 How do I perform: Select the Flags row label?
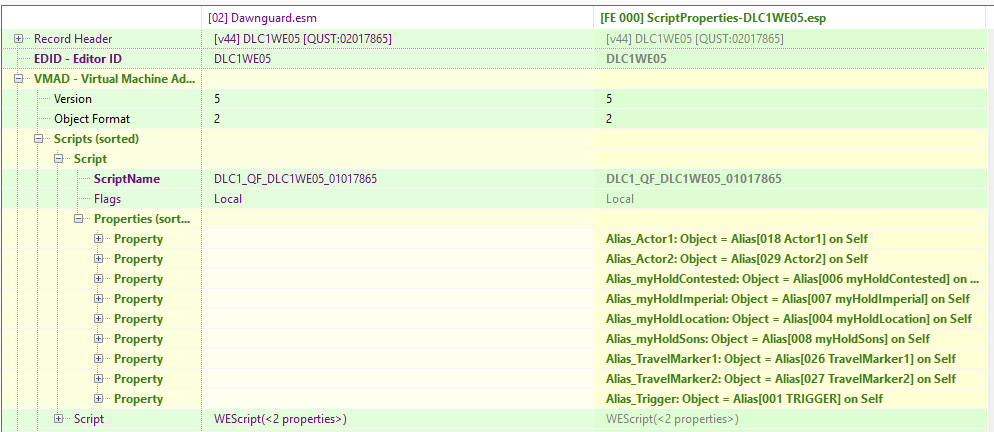click(x=107, y=199)
